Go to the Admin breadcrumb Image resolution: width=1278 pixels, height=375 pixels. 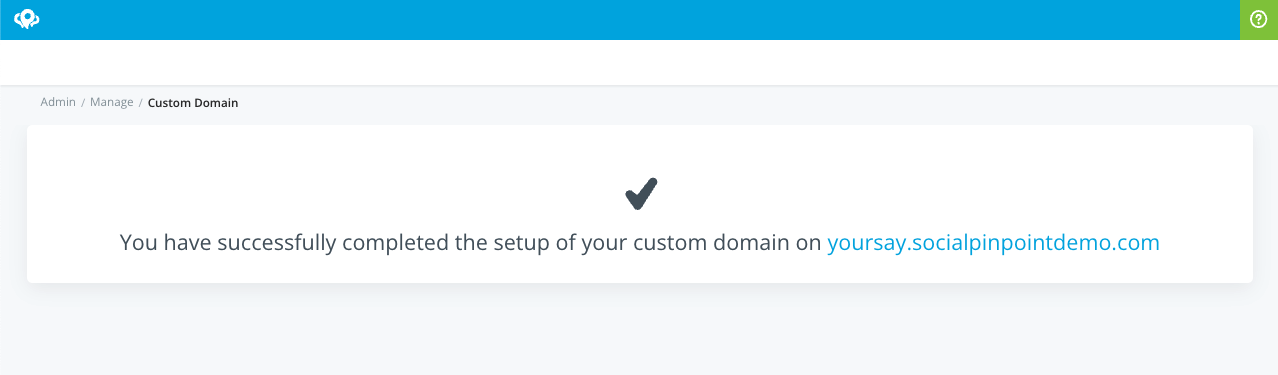[x=58, y=102]
